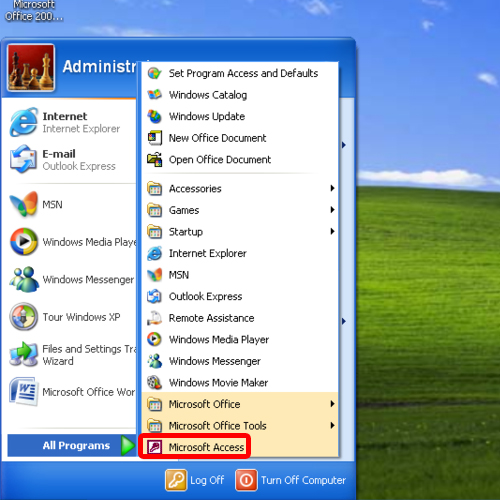
Task: Expand the Microsoft Office Tools submenu arrow
Action: [x=332, y=425]
